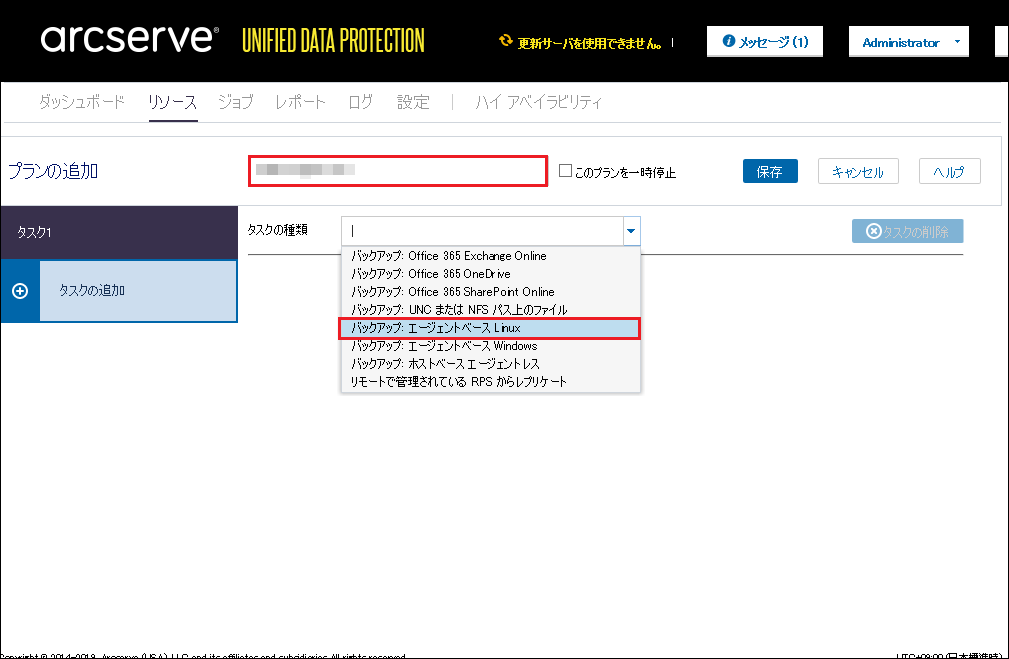Open the ヘルプ button
This screenshot has height=659, width=1009.
coord(949,171)
